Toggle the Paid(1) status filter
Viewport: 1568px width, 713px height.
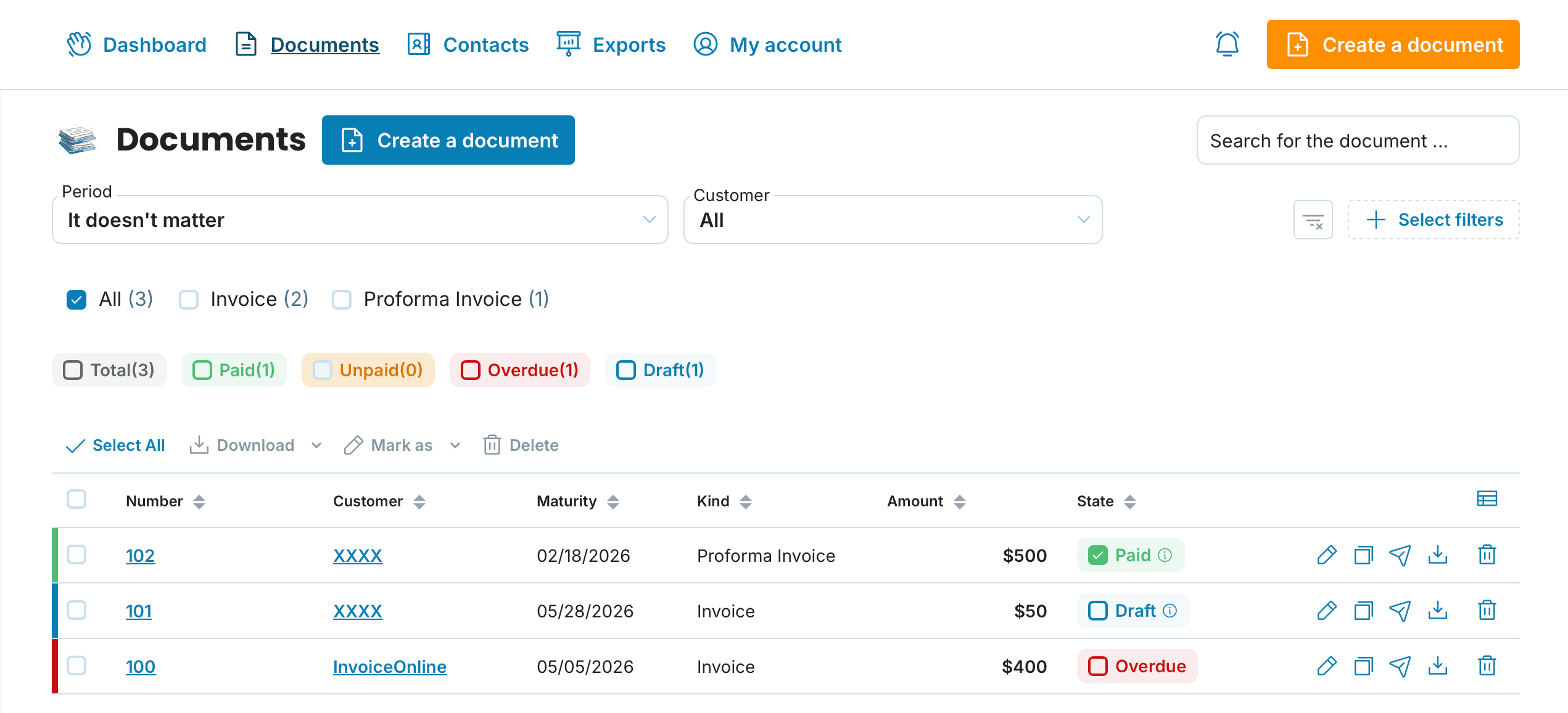[x=234, y=370]
